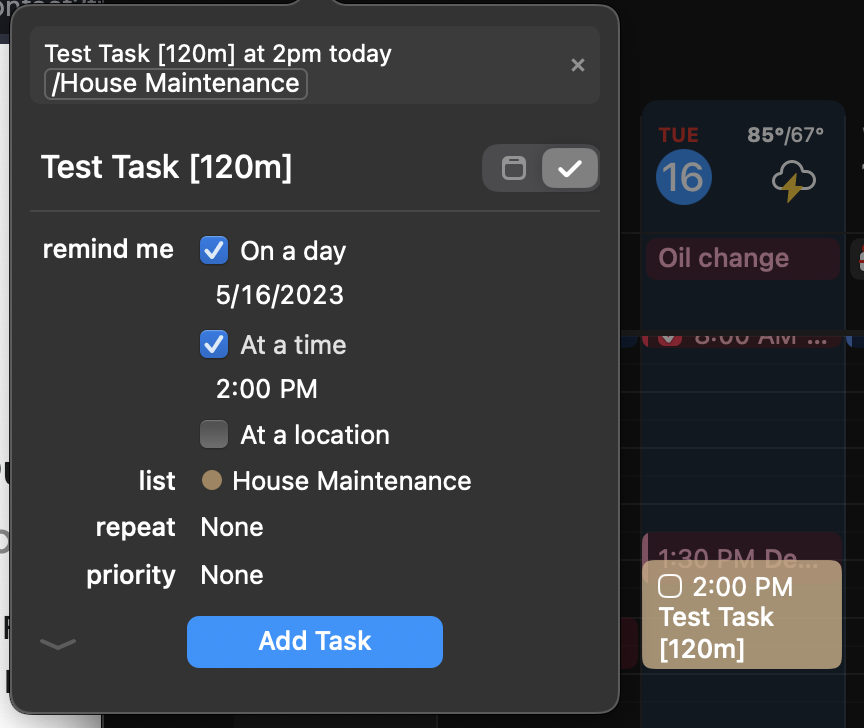
Task: Click the thunderstorm weather icon
Action: click(793, 181)
